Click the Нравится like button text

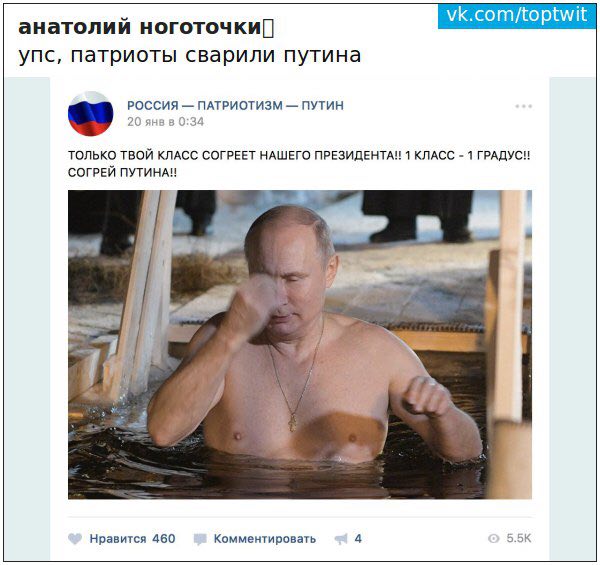click(x=118, y=539)
